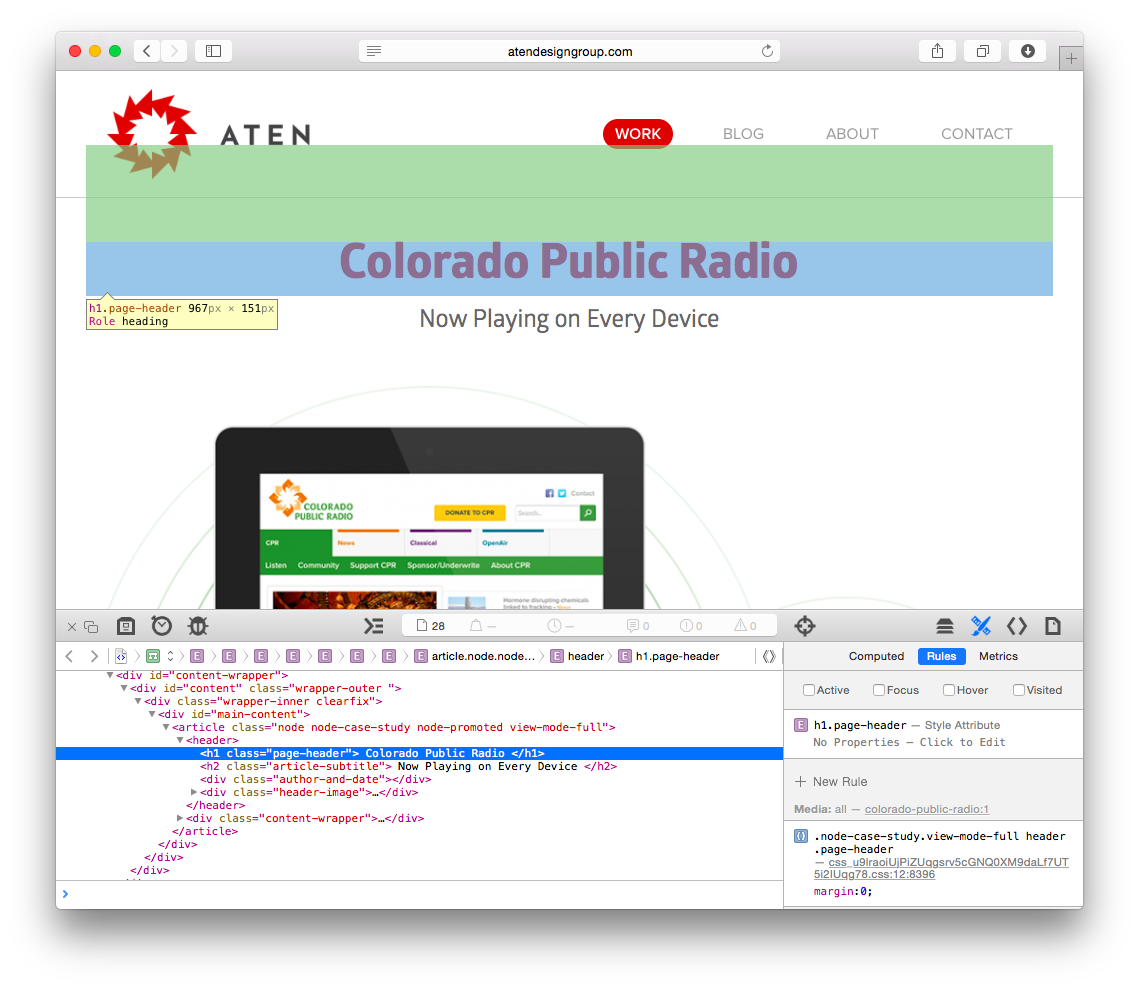Click the crosshair element selection icon
1139x989 pixels.
805,626
